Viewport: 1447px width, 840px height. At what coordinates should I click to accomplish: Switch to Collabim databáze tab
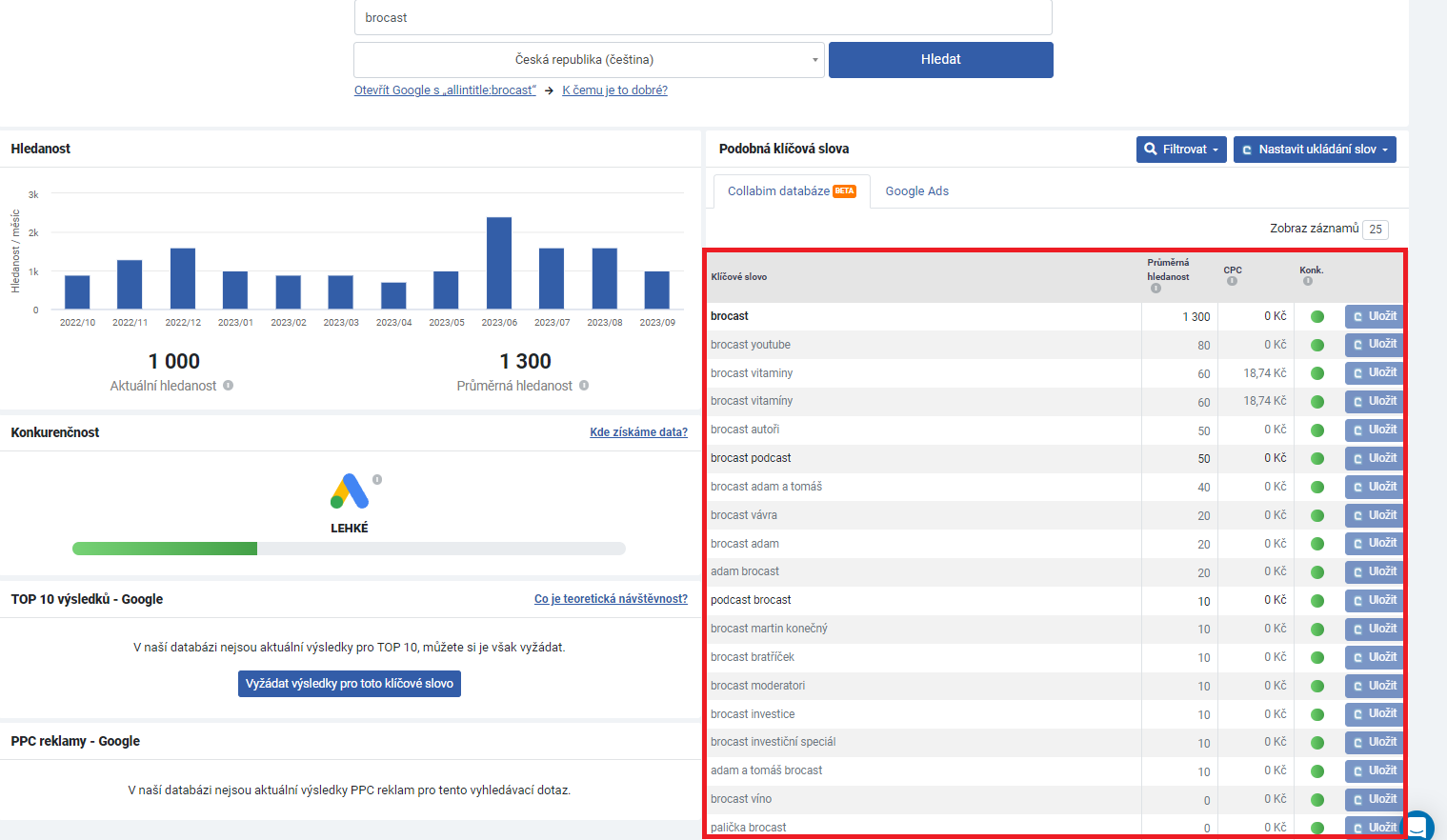[792, 191]
